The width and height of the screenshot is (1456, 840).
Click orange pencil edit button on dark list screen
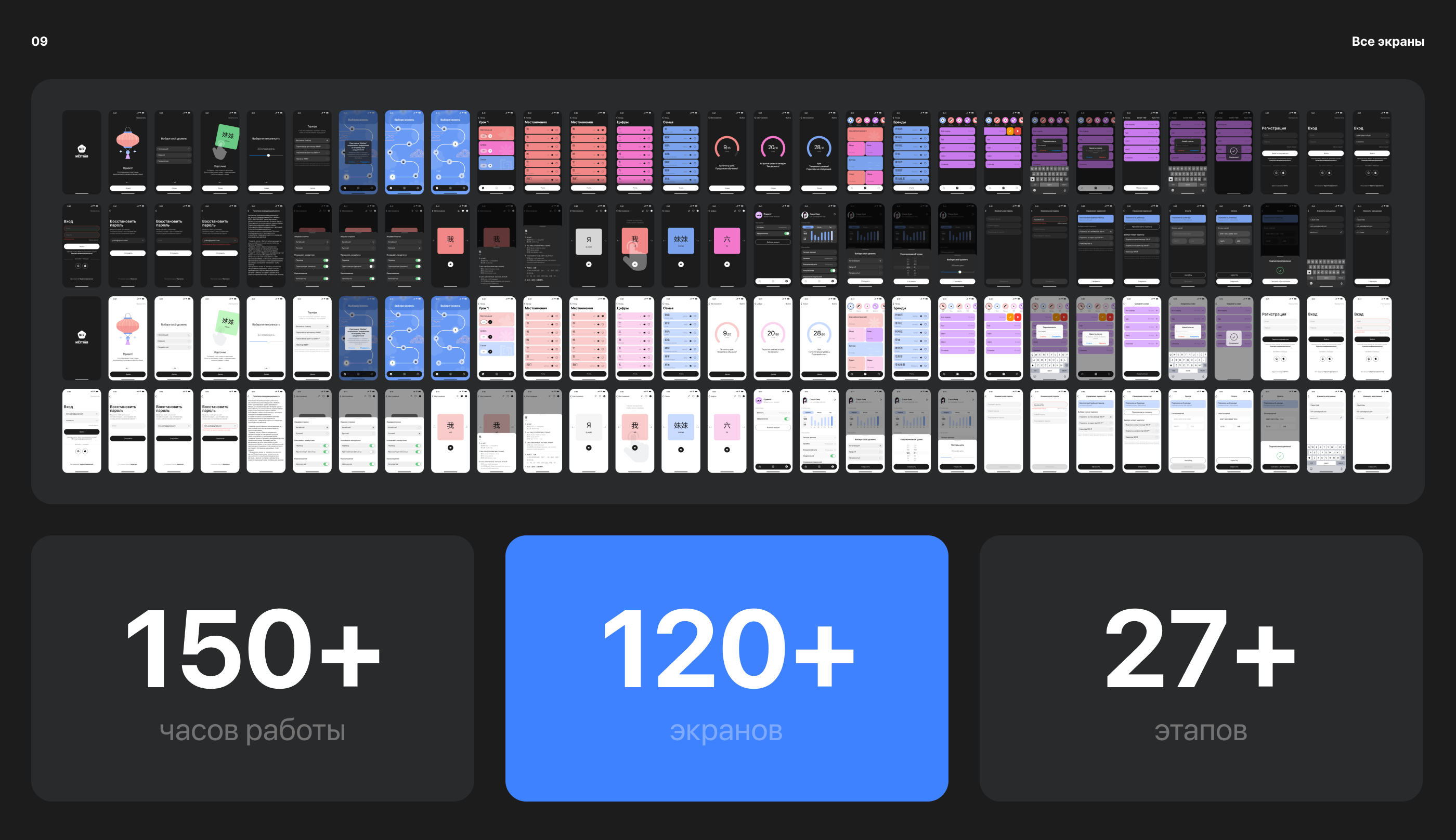point(1010,132)
